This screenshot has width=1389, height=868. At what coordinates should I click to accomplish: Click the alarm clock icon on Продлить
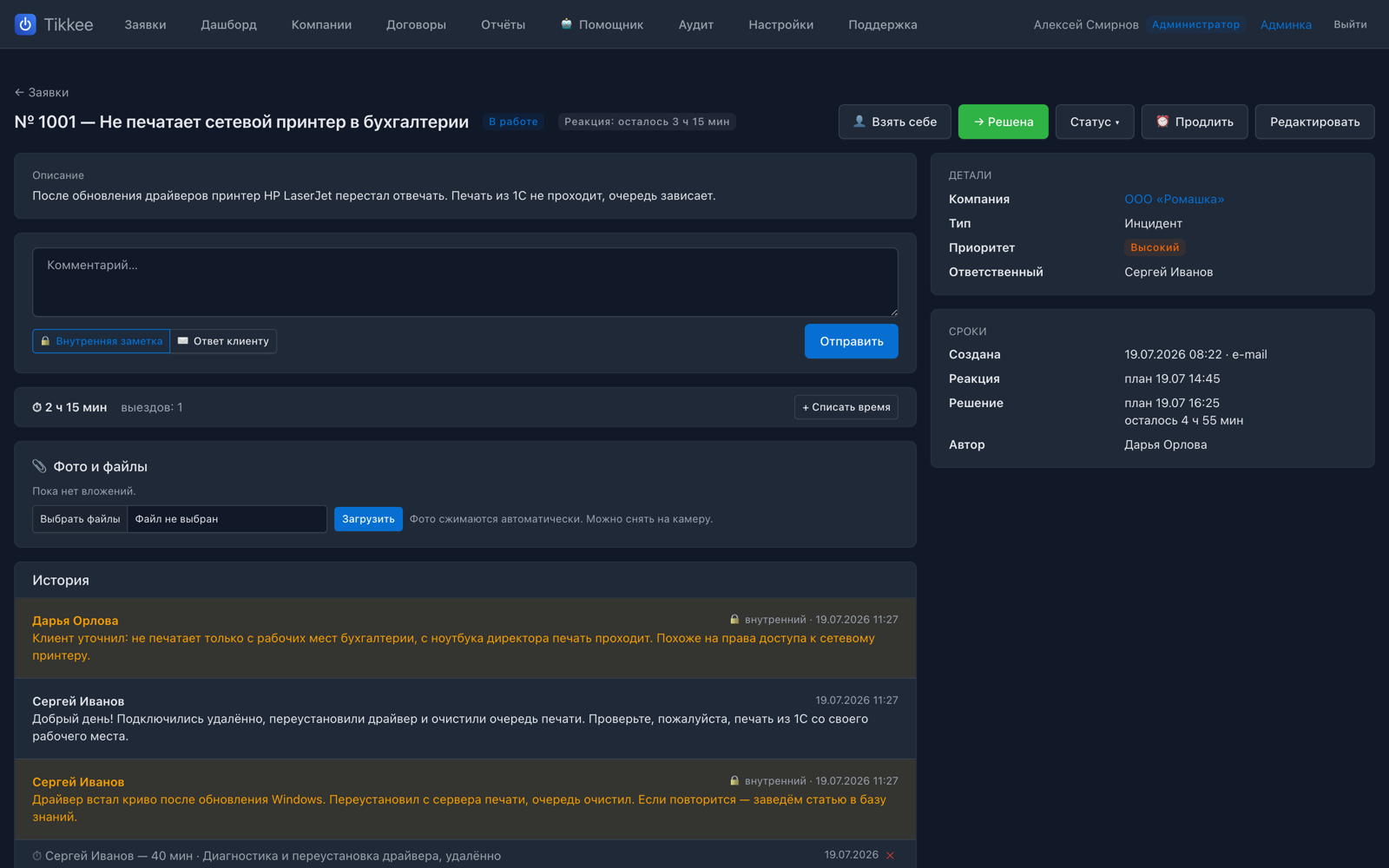[1162, 122]
